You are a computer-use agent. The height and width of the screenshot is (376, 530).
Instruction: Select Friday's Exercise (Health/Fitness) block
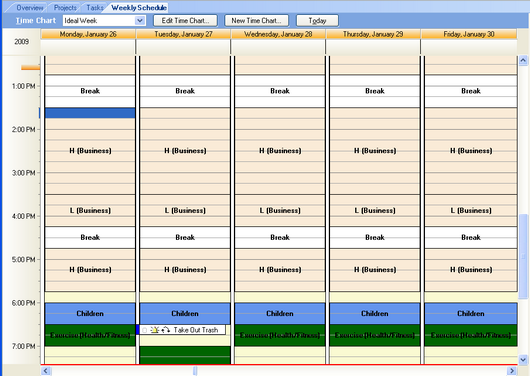[471, 335]
